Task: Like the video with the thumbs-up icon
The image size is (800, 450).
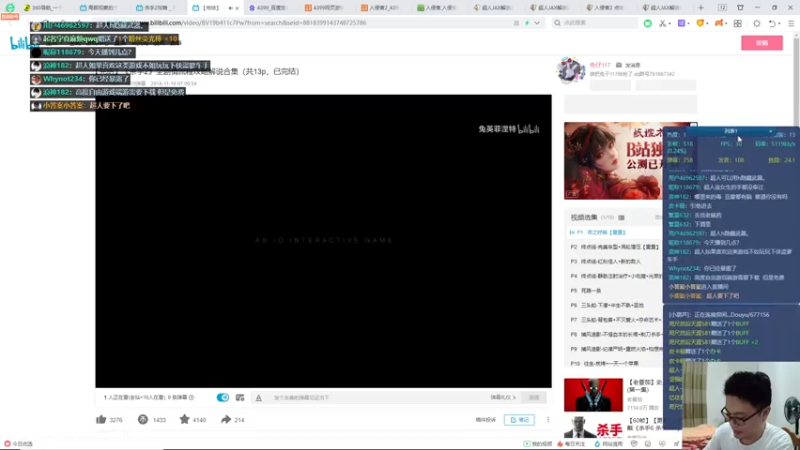Action: point(101,419)
